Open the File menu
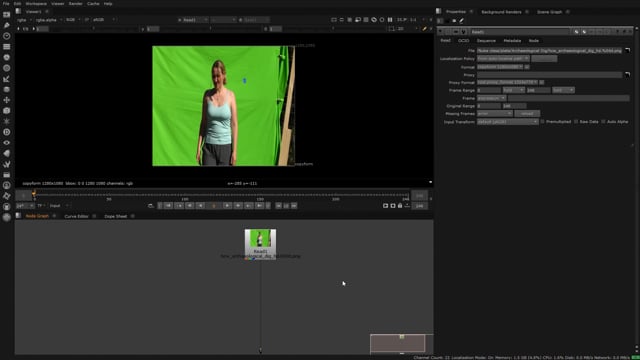 [x=6, y=4]
